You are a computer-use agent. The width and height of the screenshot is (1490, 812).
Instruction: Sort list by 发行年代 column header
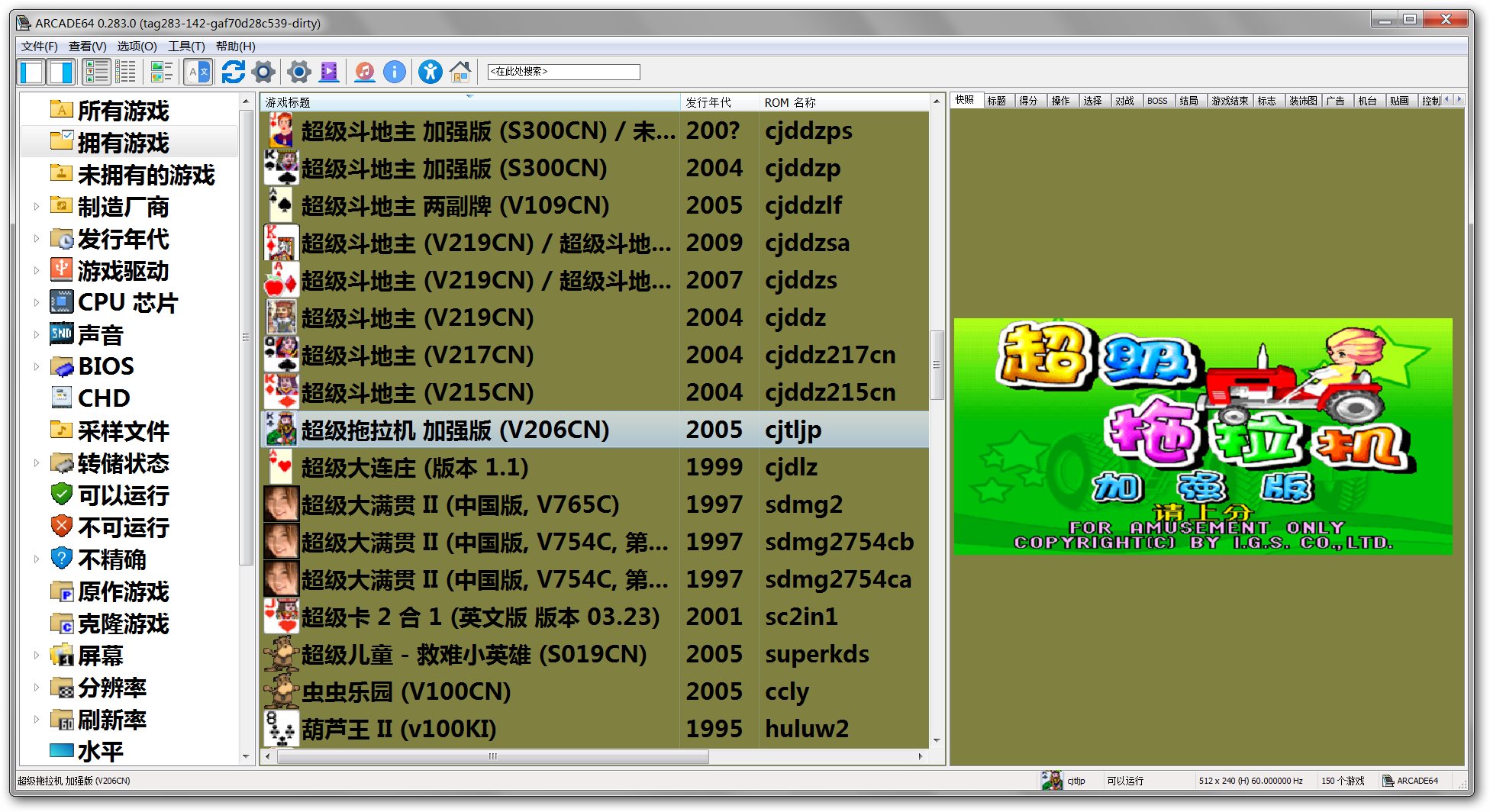coord(708,102)
